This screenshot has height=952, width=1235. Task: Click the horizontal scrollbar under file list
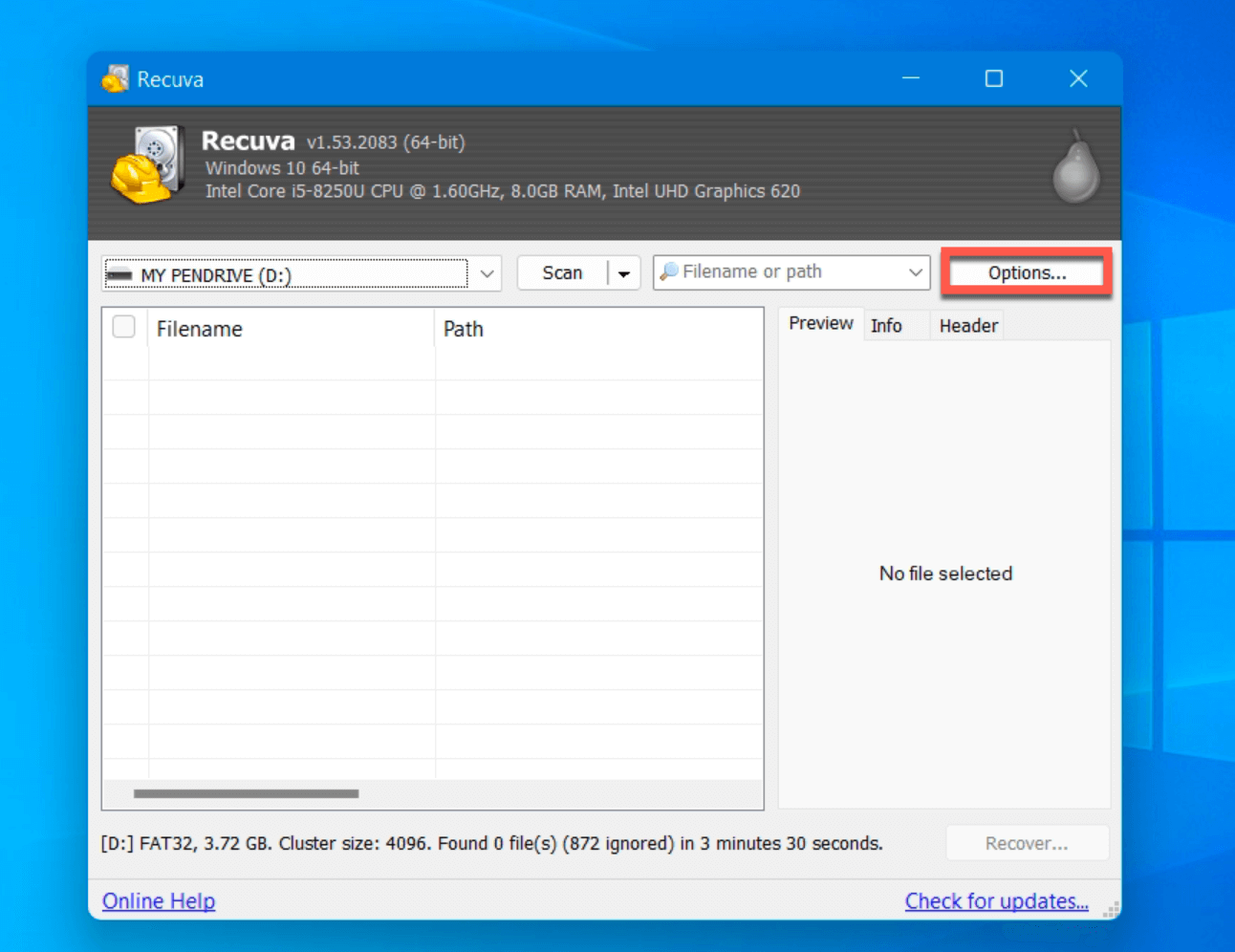pos(247,793)
